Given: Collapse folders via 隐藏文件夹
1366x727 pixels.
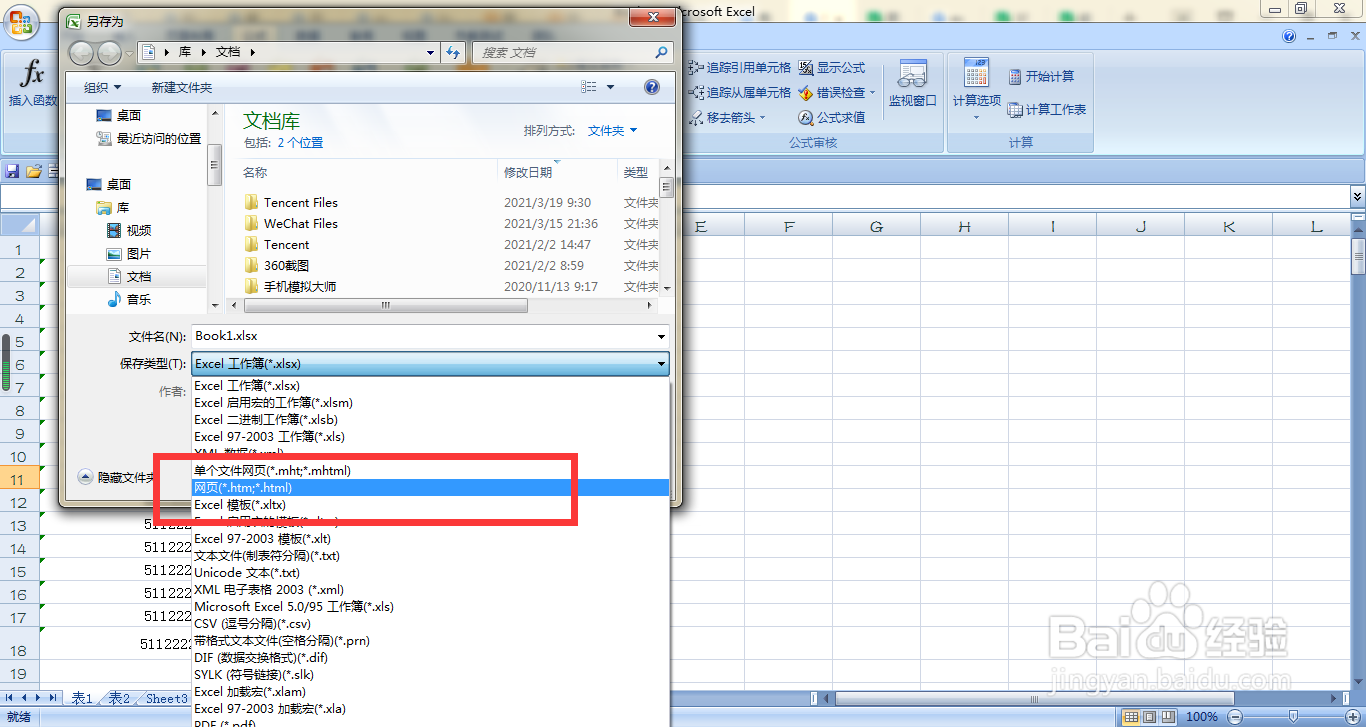Looking at the screenshot, I should pos(116,478).
